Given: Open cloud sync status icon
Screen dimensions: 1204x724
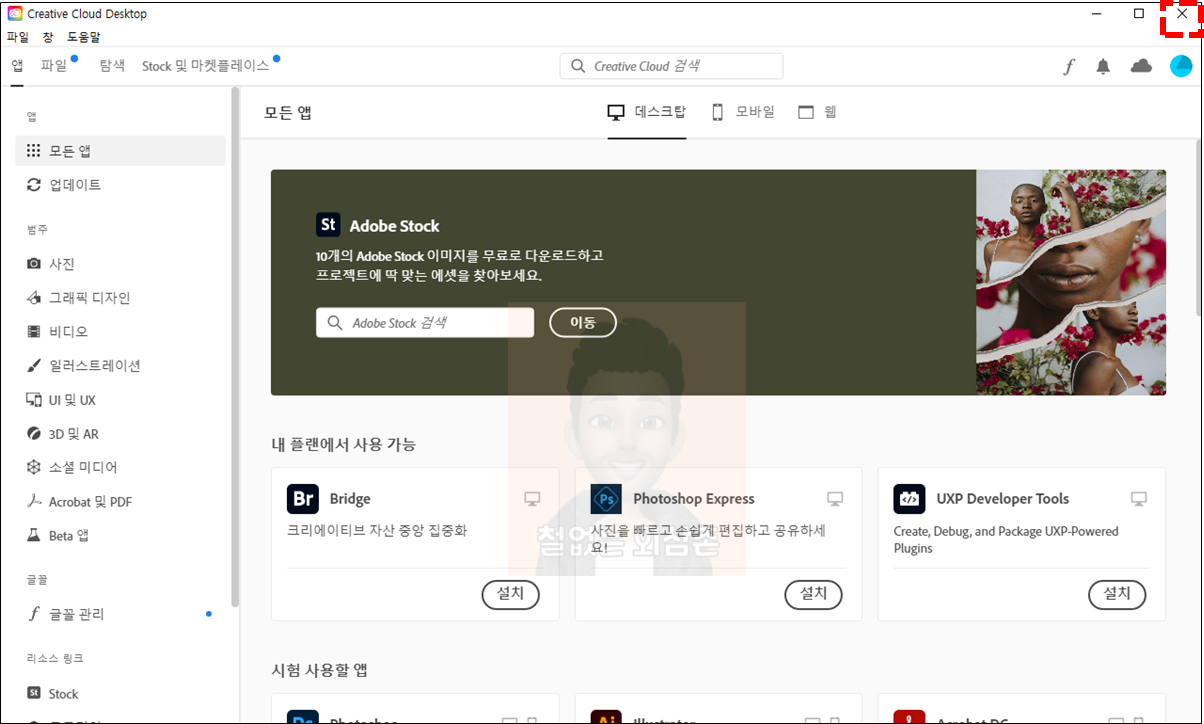Looking at the screenshot, I should [1141, 67].
